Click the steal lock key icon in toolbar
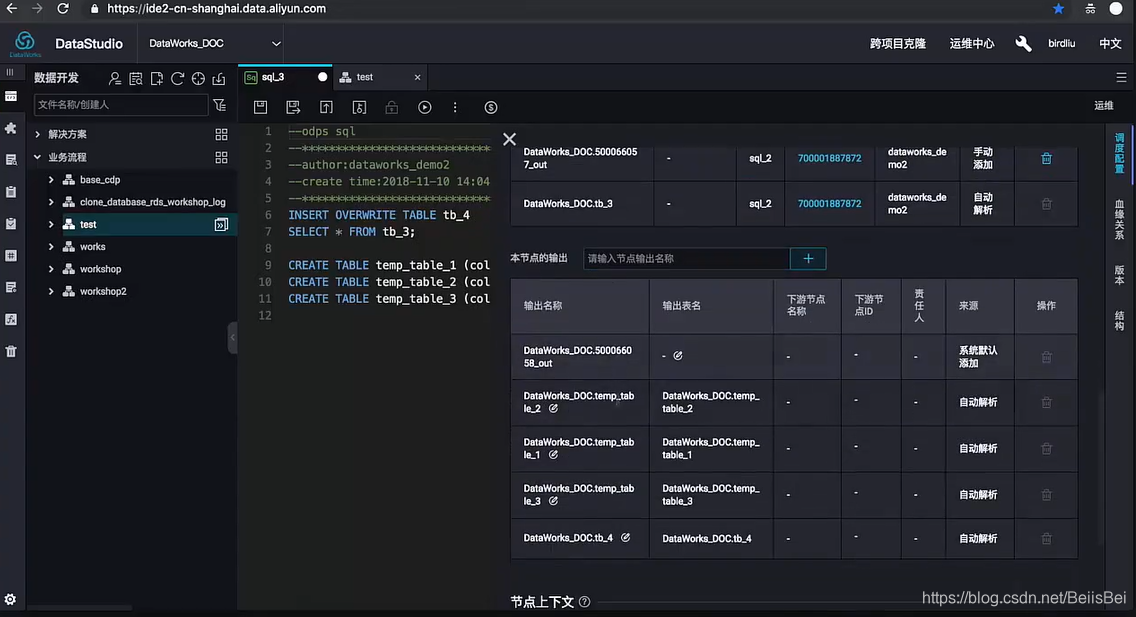Image resolution: width=1136 pixels, height=617 pixels. 359,107
